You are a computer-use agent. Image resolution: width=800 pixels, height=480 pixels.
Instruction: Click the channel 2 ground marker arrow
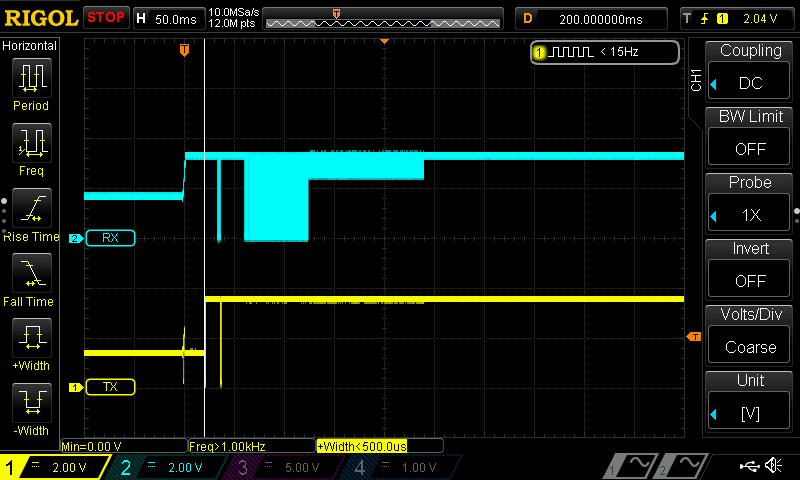76,238
